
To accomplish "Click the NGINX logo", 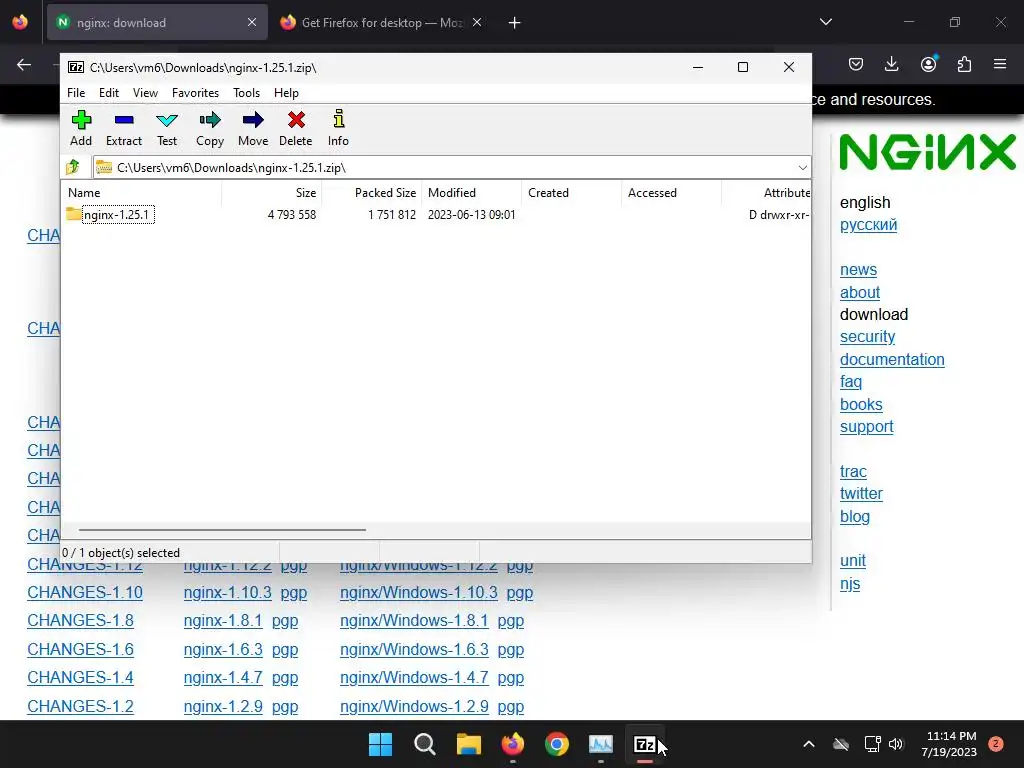I will 927,152.
